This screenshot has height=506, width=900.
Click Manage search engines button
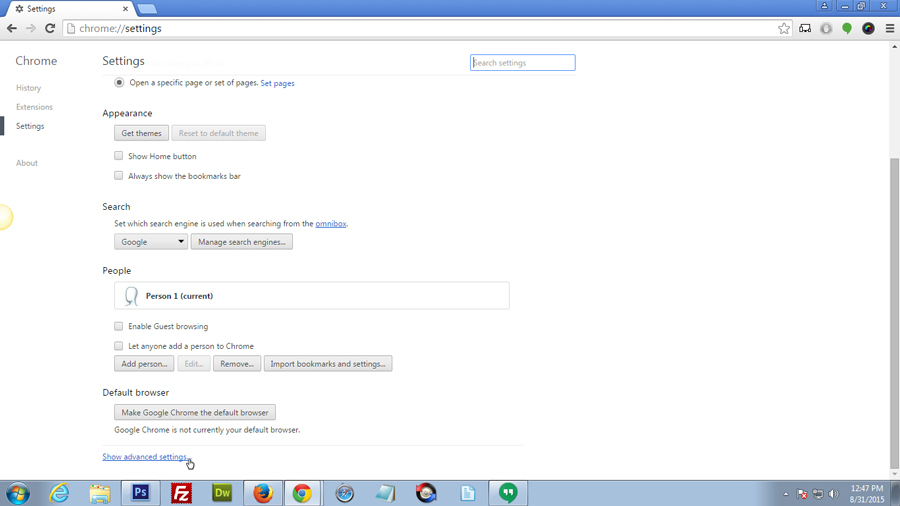[x=242, y=242]
